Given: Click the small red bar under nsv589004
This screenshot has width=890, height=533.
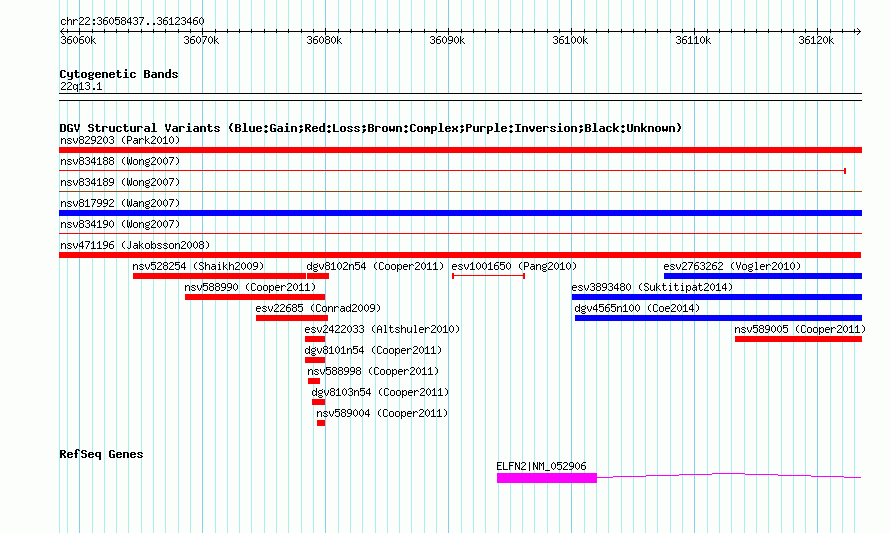Looking at the screenshot, I should point(321,423).
